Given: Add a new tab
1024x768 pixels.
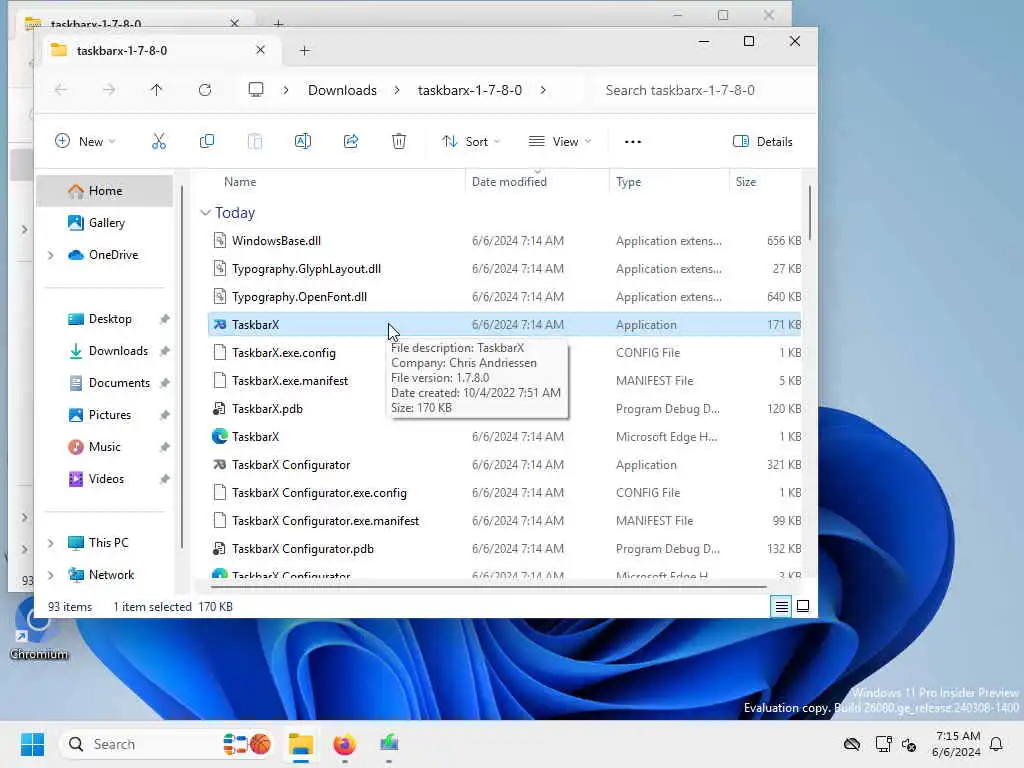Looking at the screenshot, I should pyautogui.click(x=304, y=50).
